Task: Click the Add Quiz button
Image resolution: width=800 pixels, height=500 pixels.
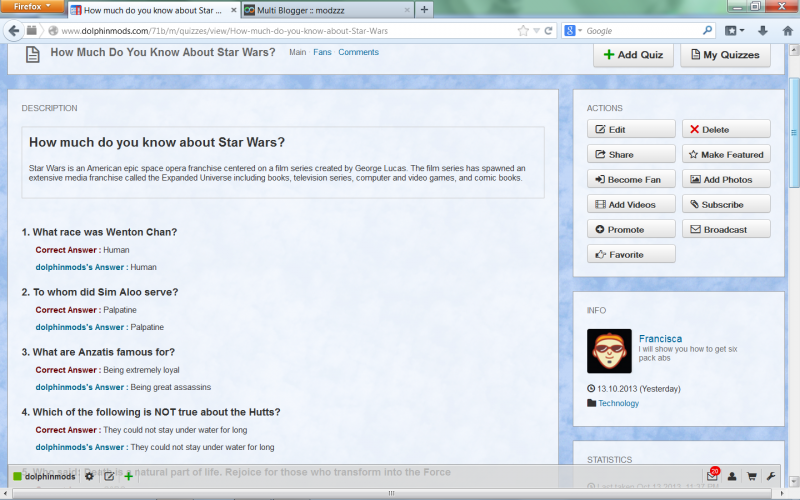Action: tap(633, 55)
